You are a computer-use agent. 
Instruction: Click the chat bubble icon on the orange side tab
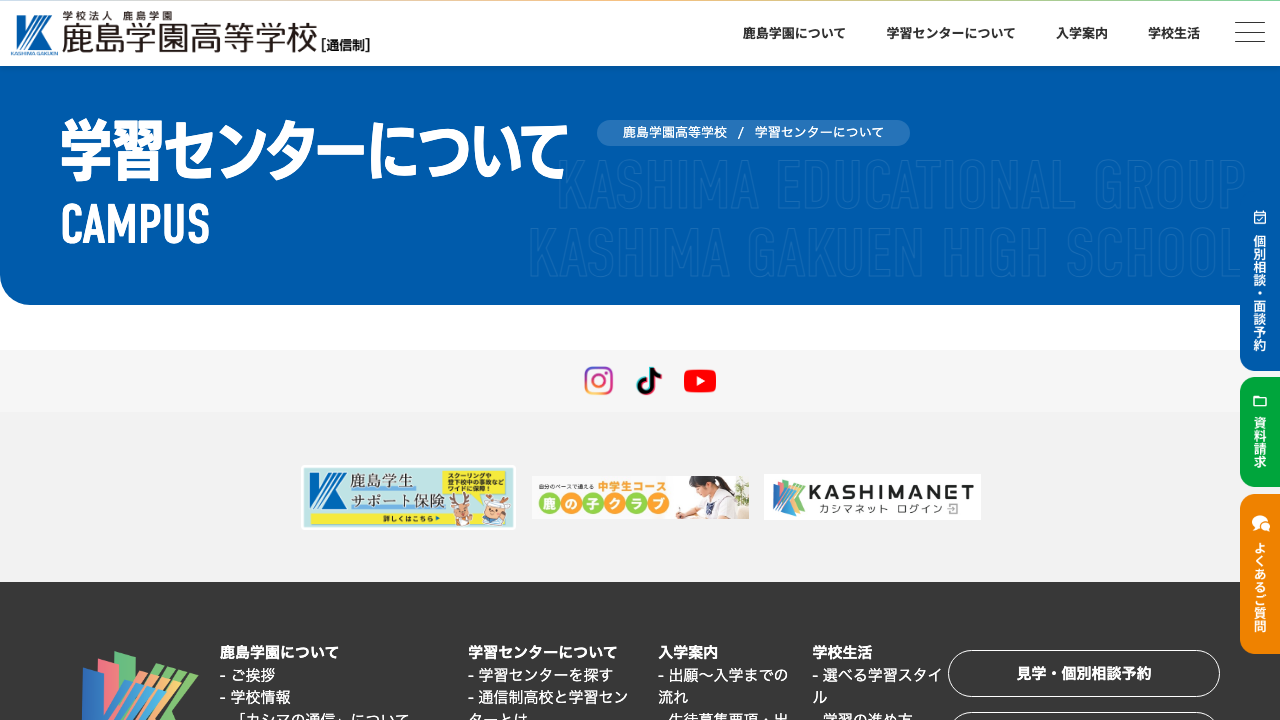pos(1260,523)
